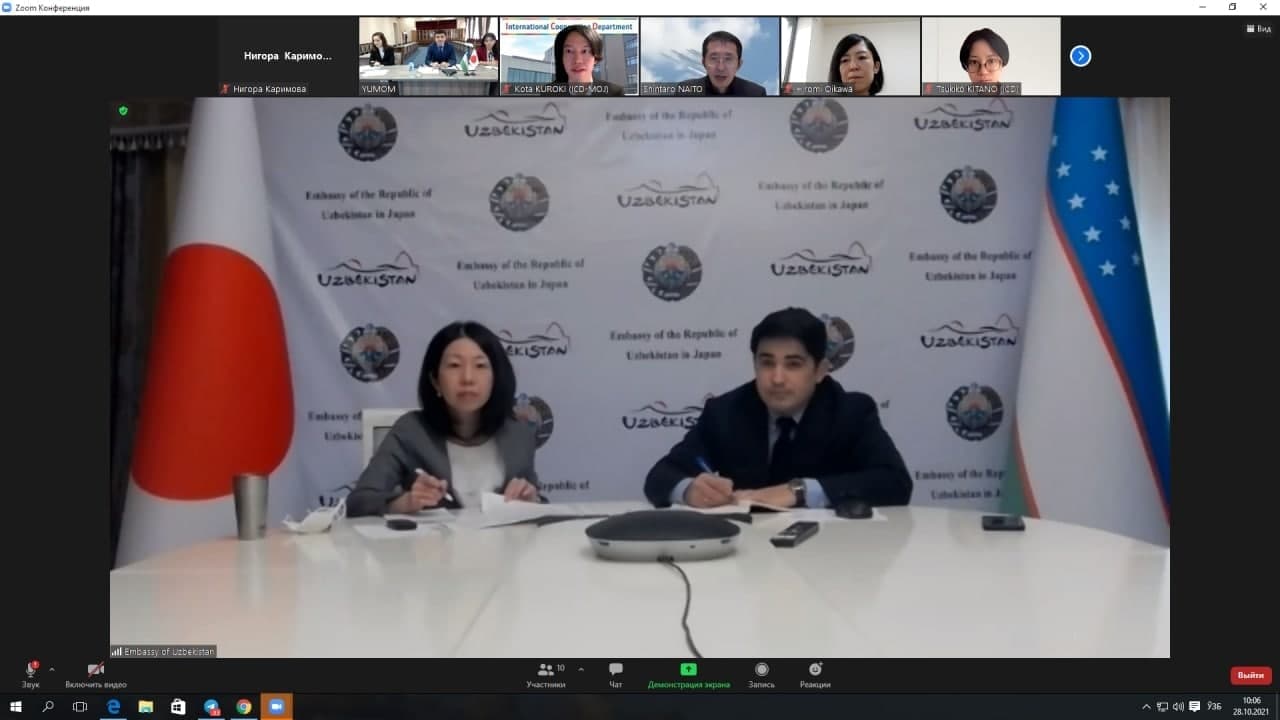
Task: Open Windows search from taskbar
Action: coord(48,707)
